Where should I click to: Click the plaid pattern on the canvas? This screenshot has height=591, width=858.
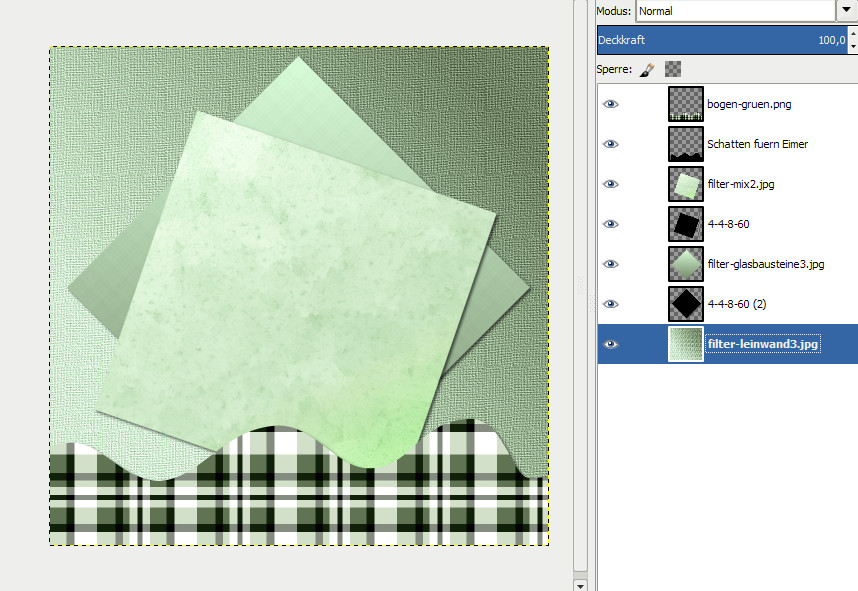tap(300, 500)
